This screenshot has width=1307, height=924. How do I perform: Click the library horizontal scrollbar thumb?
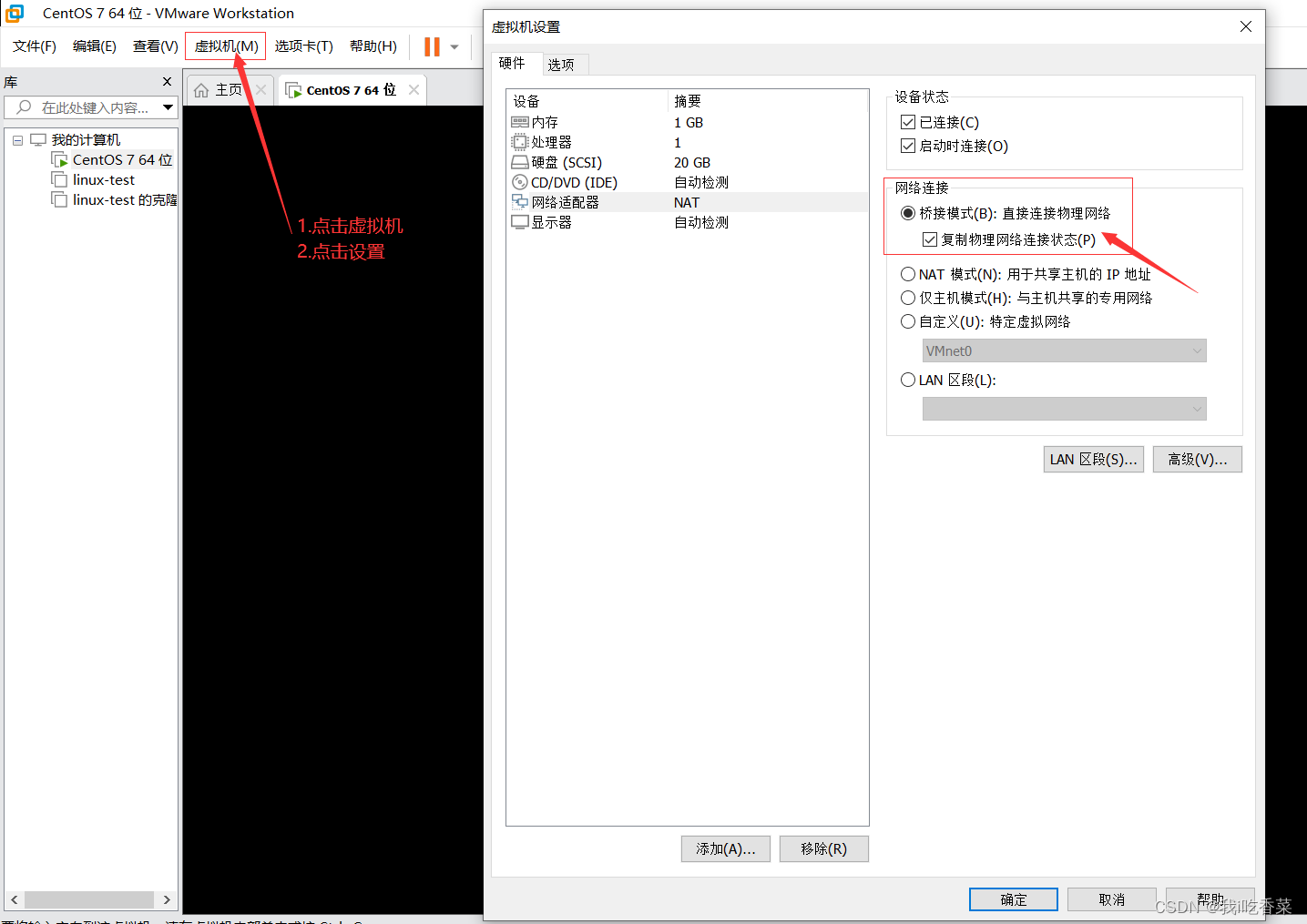click(89, 899)
